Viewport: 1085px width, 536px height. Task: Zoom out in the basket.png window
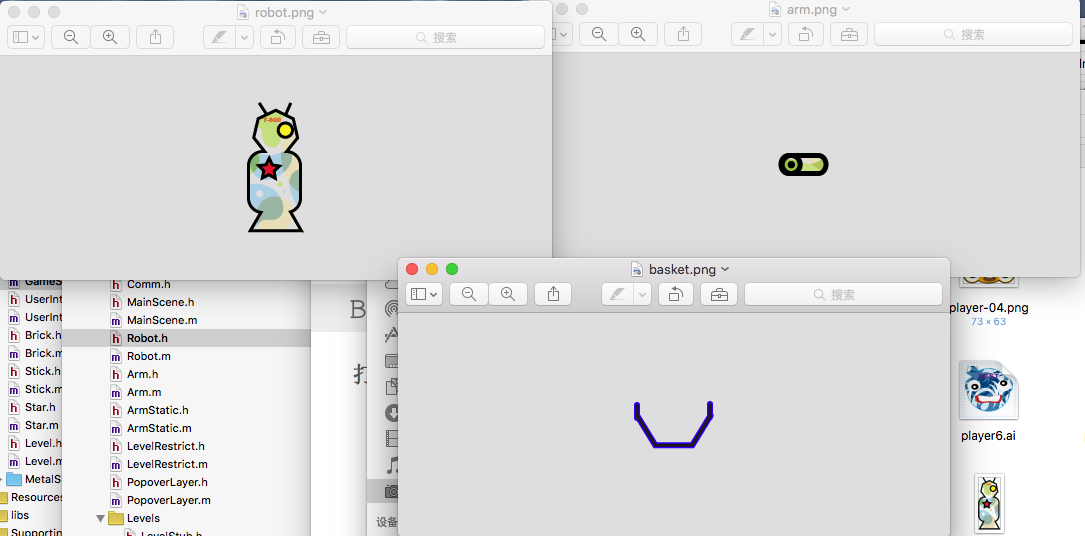click(469, 294)
